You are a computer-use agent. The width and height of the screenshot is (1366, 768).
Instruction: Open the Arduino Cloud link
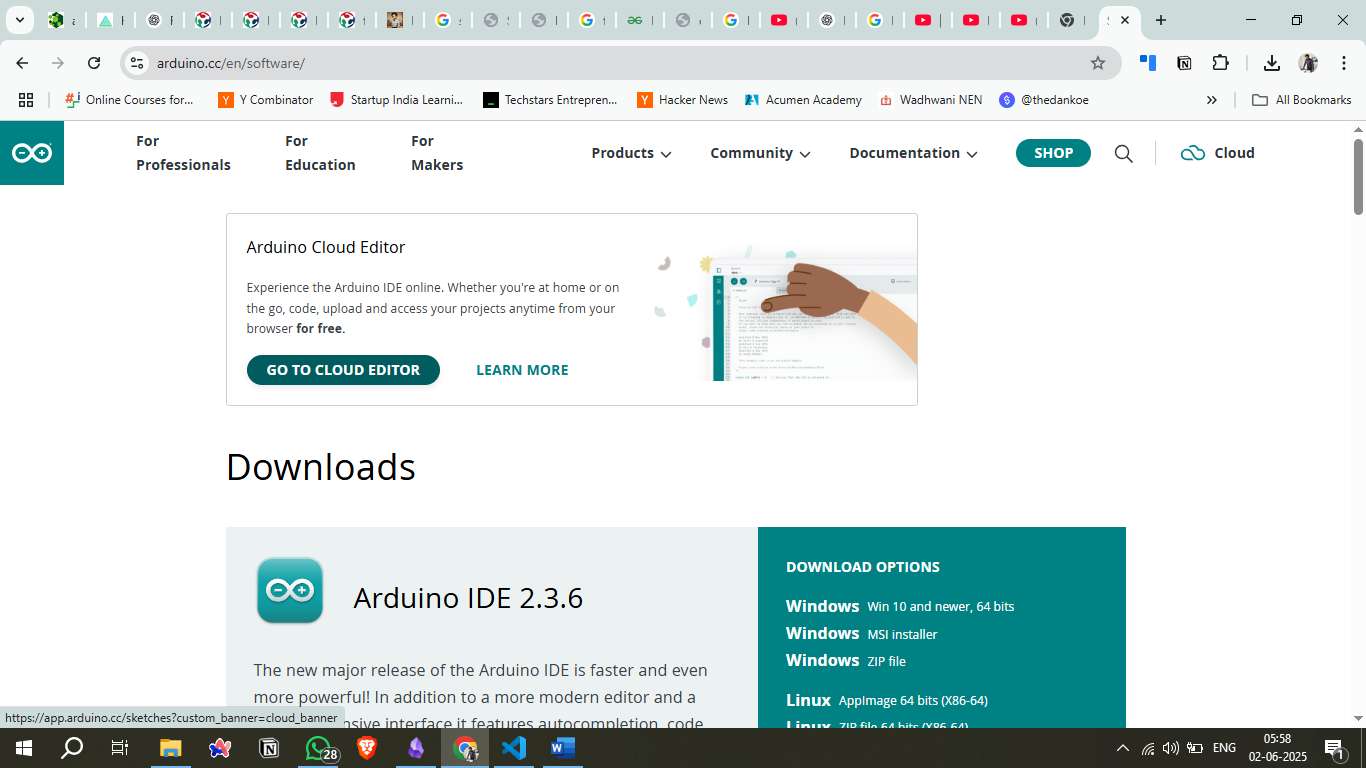[1217, 153]
